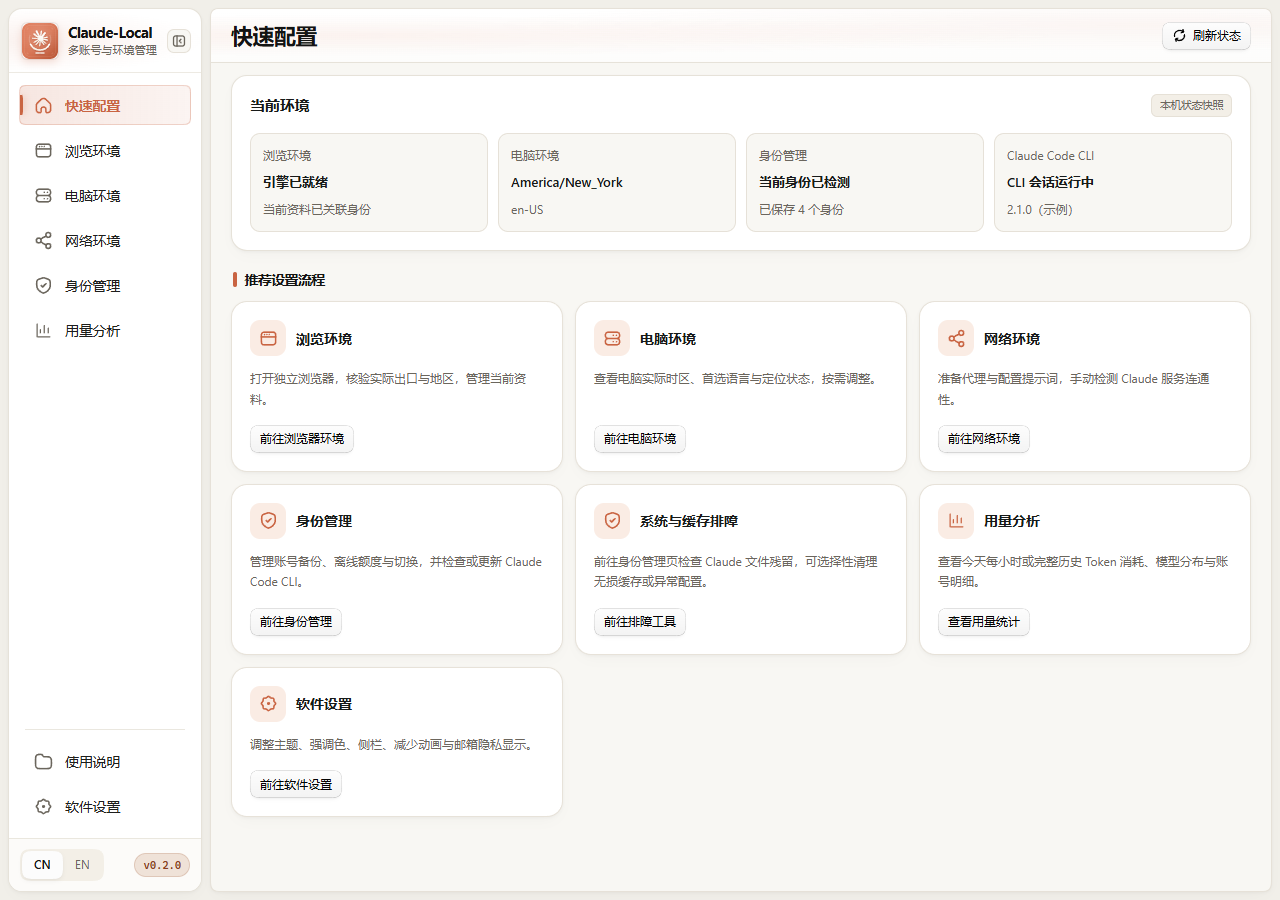Collapse the sidebar using the panel icon

179,41
